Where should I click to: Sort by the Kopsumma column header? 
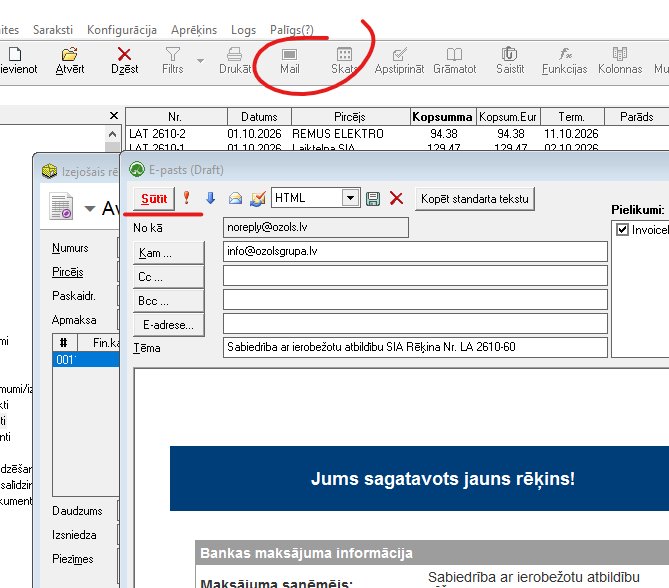pyautogui.click(x=442, y=117)
